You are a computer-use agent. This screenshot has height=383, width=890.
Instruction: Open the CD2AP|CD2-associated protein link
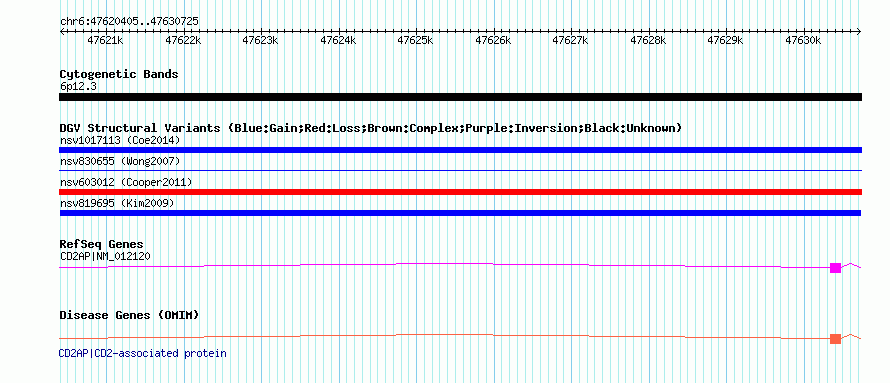click(x=142, y=353)
